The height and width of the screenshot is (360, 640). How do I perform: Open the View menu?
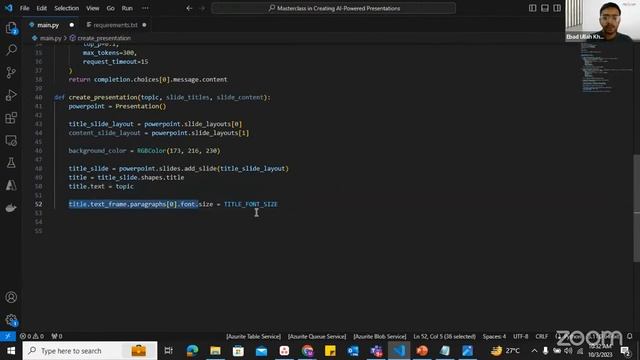93,8
